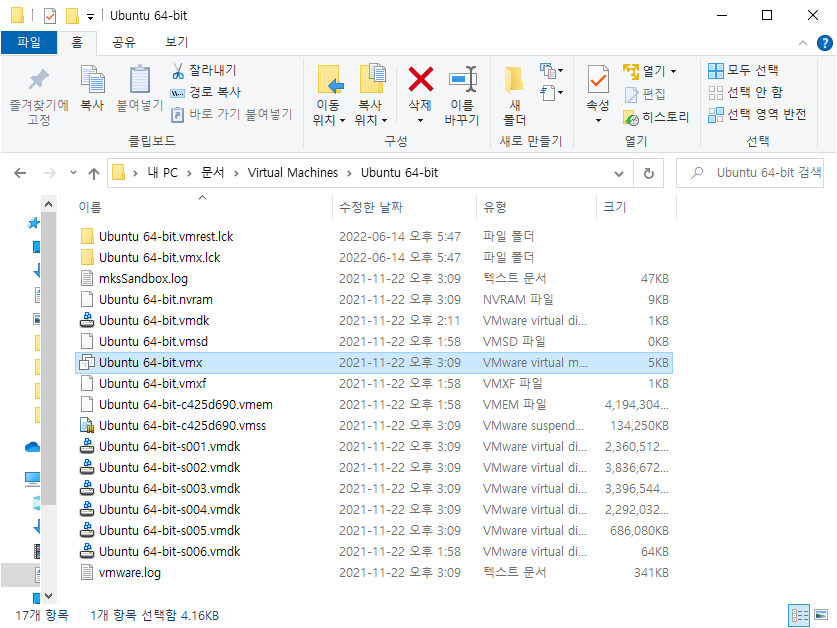Edit the file with 편집
The height and width of the screenshot is (628, 837).
pyautogui.click(x=645, y=95)
